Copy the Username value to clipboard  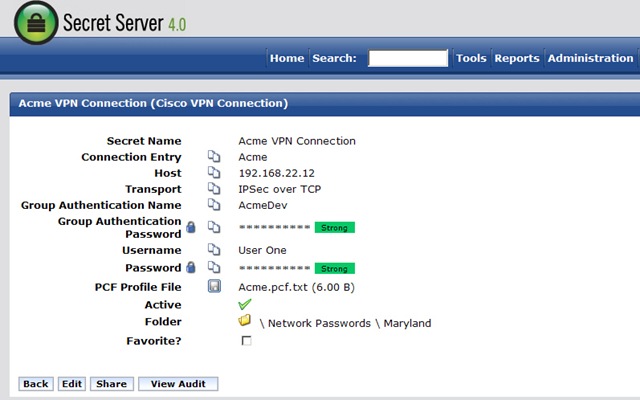click(214, 249)
